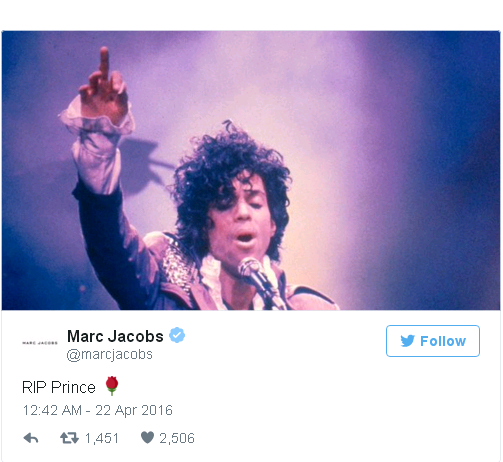Viewport: 503px width, 462px height.
Task: Open the Marc Jacobs display name link
Action: click(115, 336)
